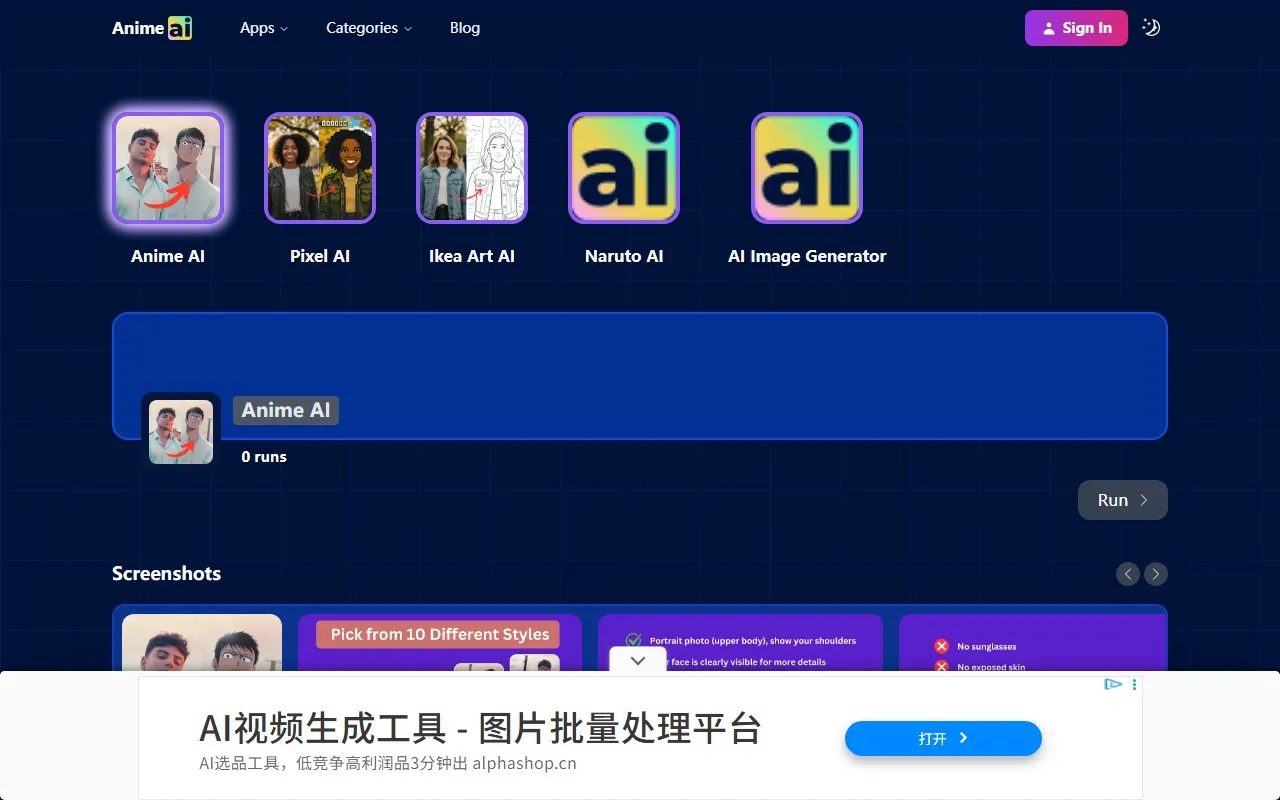Open the Blog page
Image resolution: width=1280 pixels, height=800 pixels.
tap(464, 28)
